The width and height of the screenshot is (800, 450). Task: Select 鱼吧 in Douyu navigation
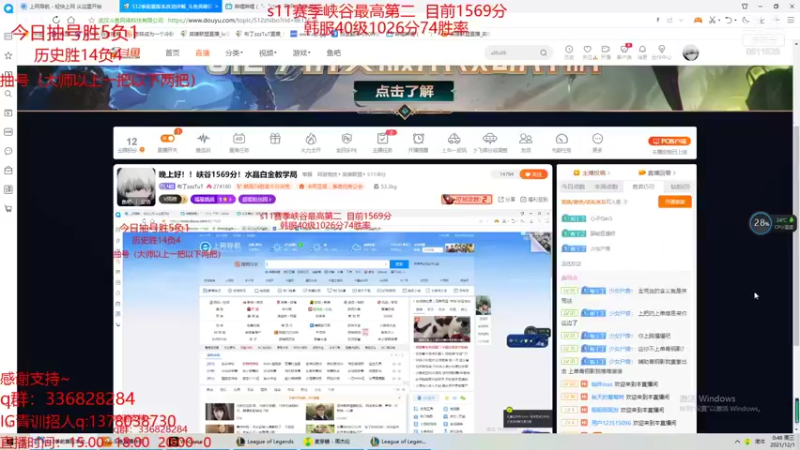coord(334,53)
